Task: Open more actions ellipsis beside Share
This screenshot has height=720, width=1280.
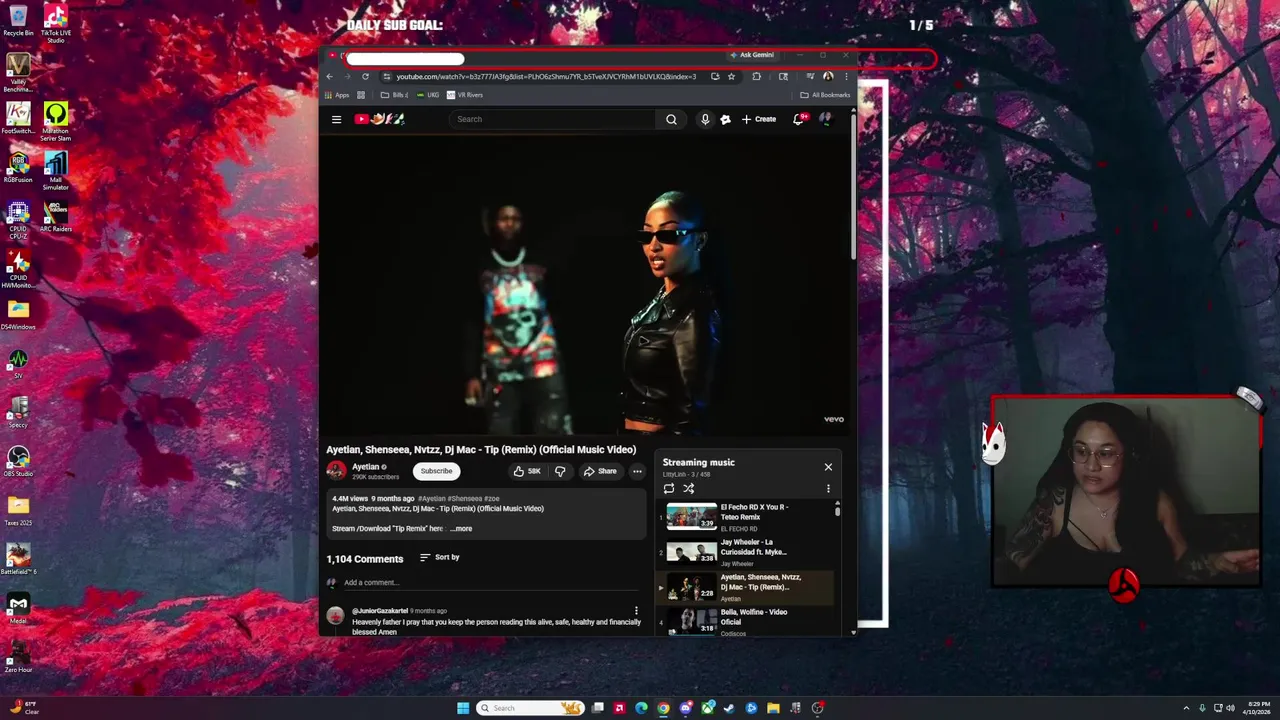Action: tap(637, 471)
